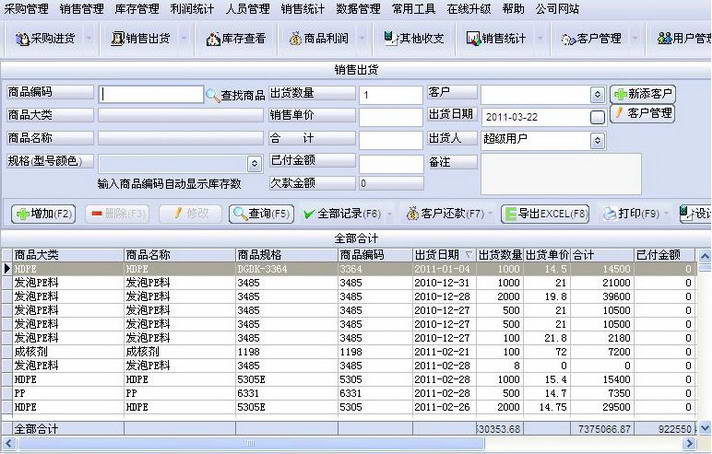Screen dimensions: 712x454
Task: Open the 规格(型号颜色) combo box dropdown
Action: coord(255,163)
